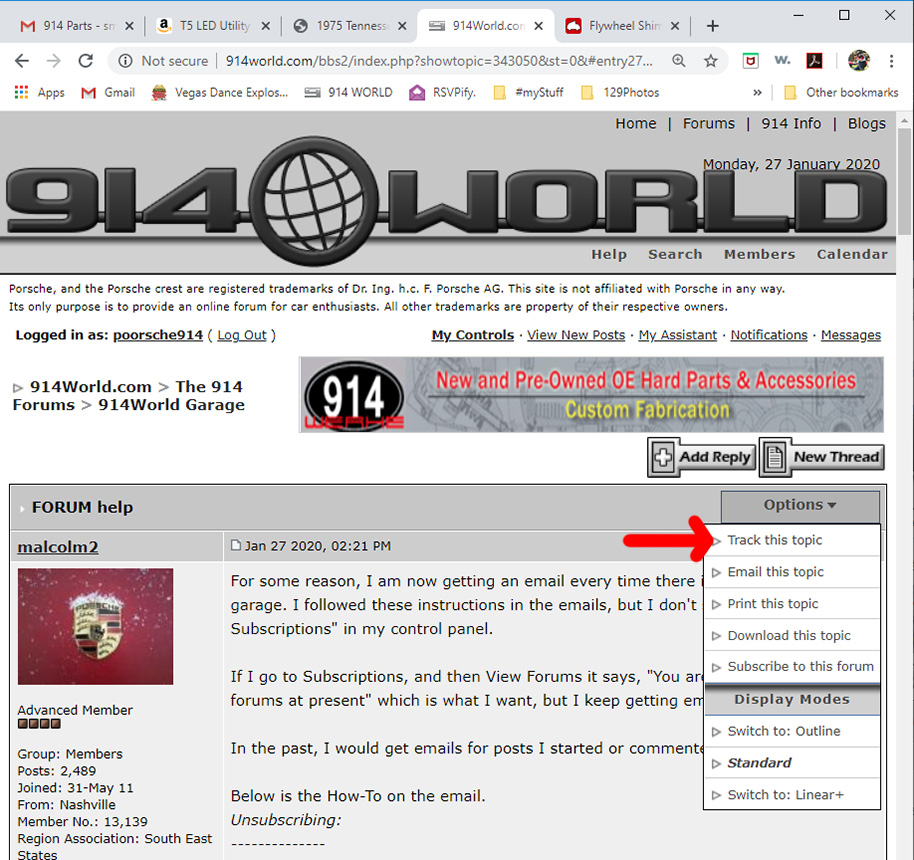Click View New Posts
The image size is (914, 860).
[x=576, y=335]
